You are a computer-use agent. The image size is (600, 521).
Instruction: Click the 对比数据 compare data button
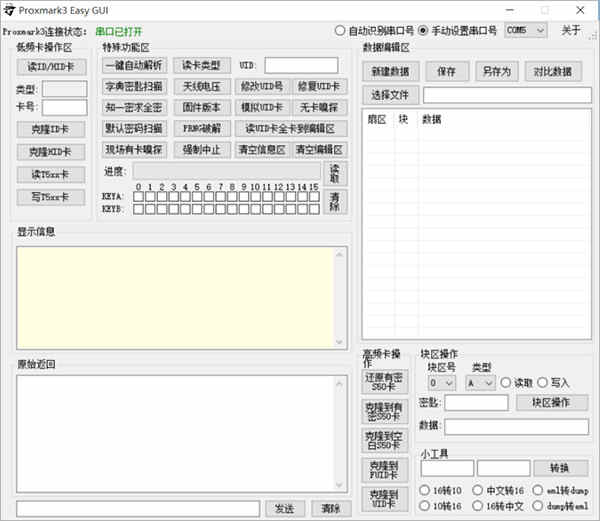click(x=553, y=72)
